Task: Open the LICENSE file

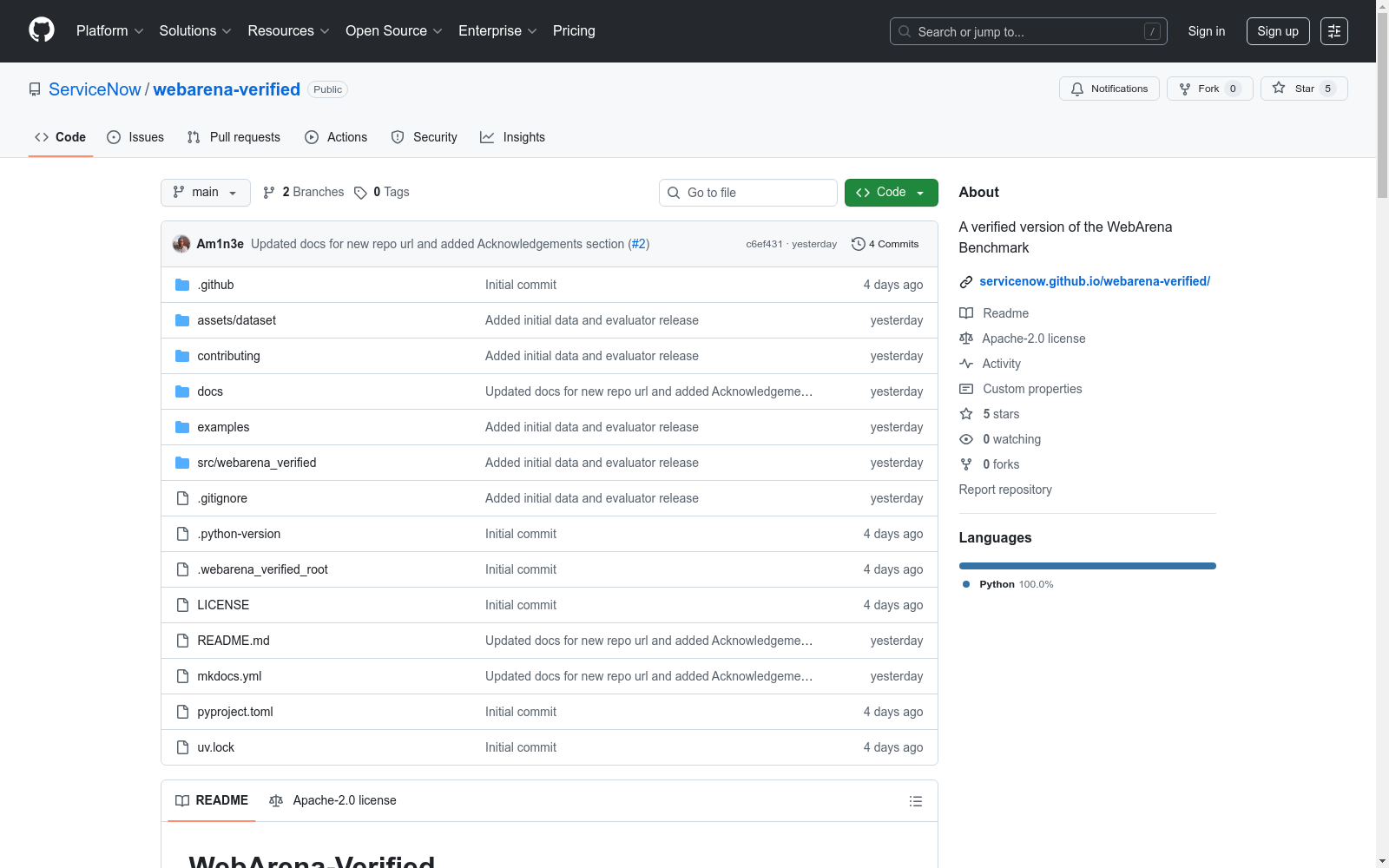Action: [223, 605]
